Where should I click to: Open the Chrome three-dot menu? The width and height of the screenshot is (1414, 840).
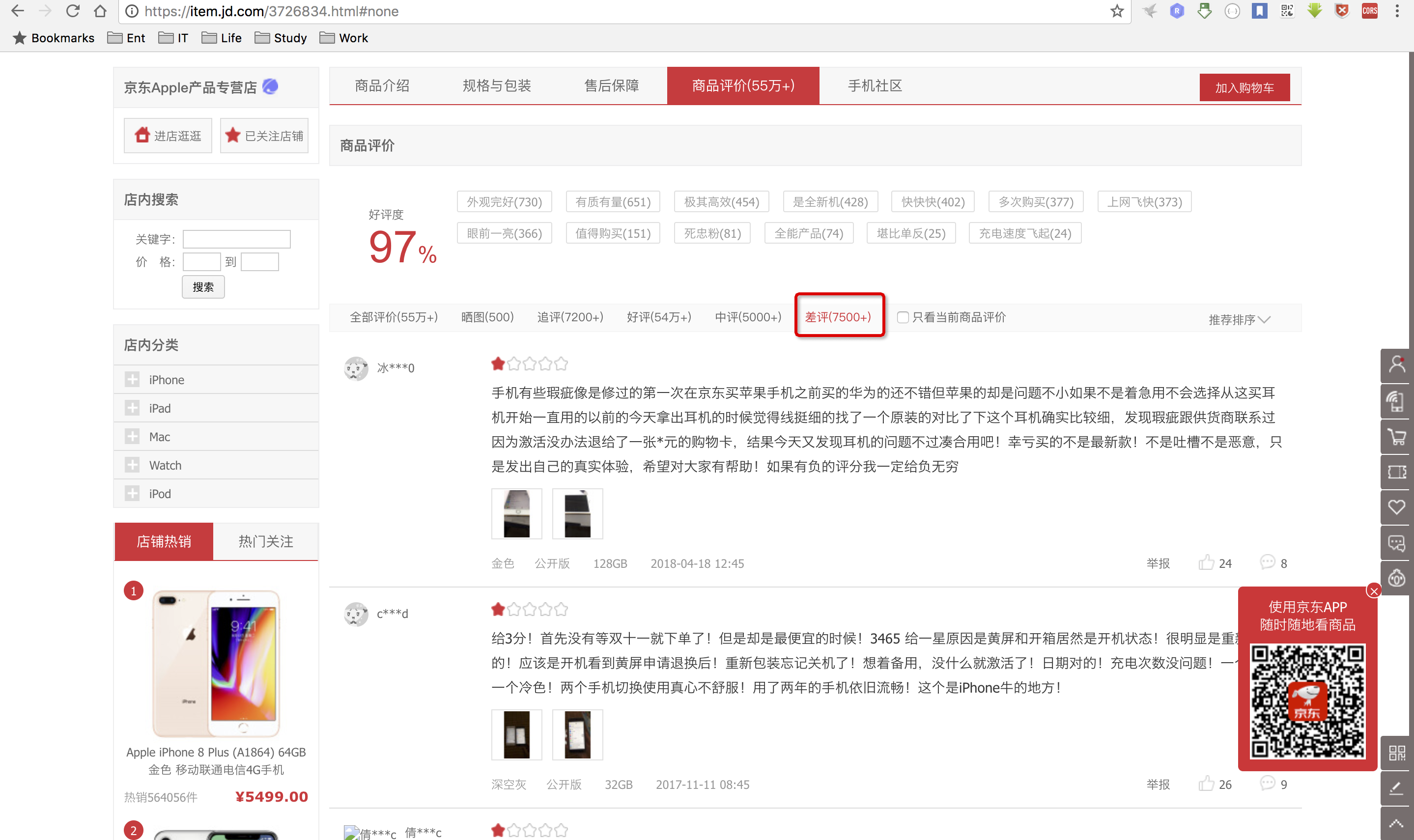[x=1397, y=11]
